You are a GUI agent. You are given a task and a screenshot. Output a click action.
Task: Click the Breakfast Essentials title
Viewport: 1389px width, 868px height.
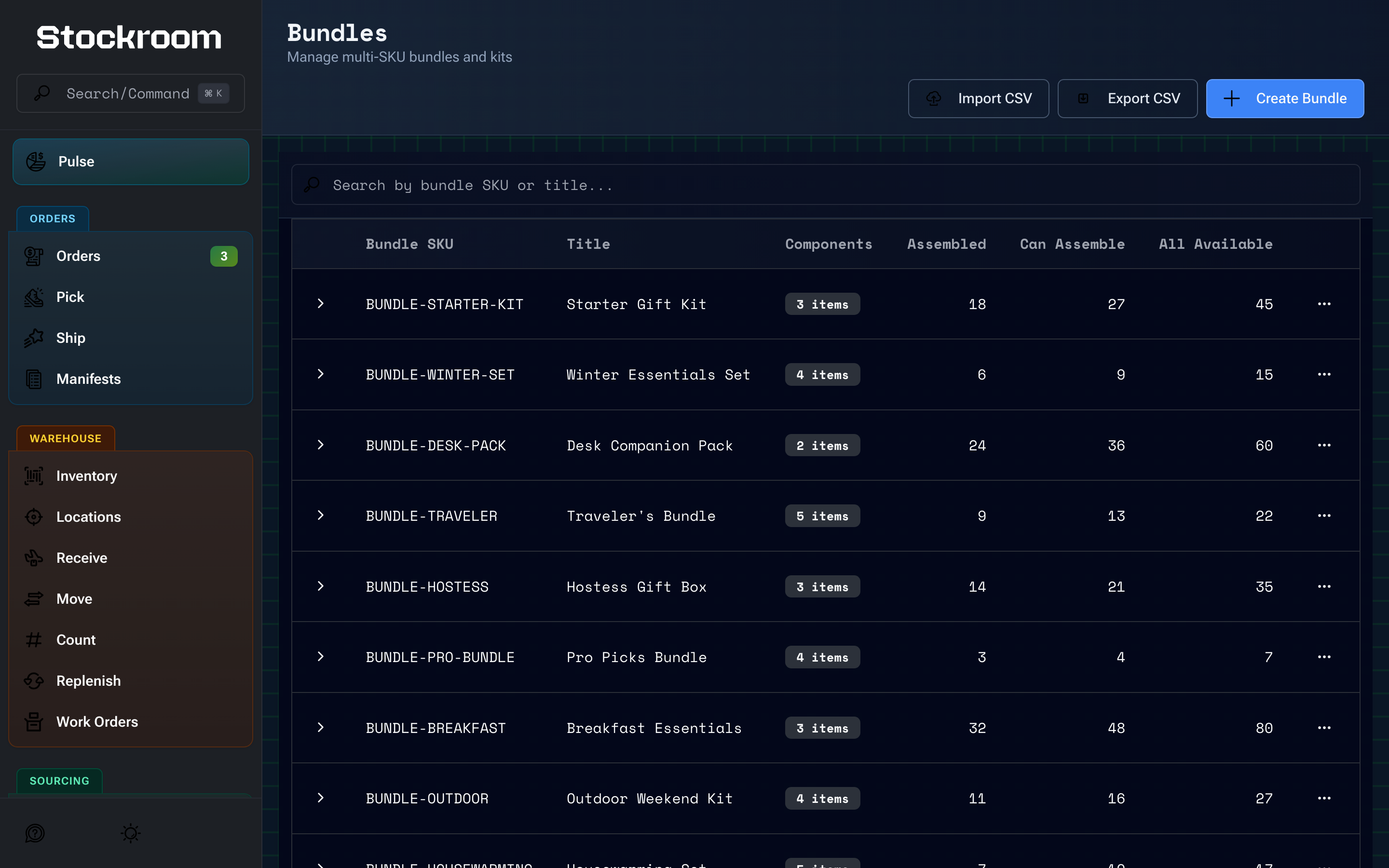(654, 728)
